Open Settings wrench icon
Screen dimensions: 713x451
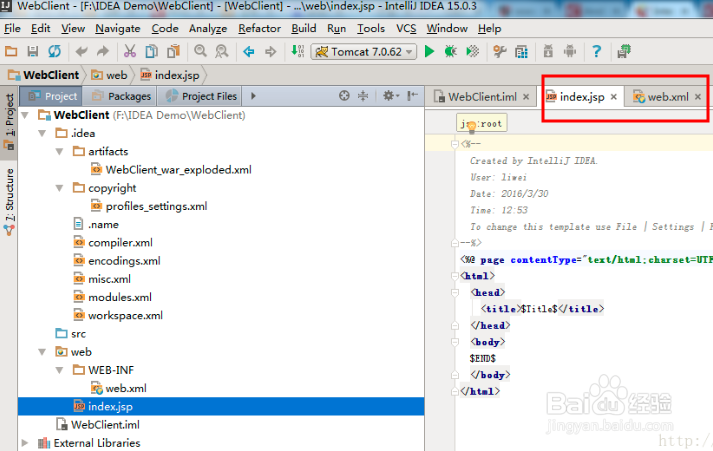pyautogui.click(x=500, y=51)
